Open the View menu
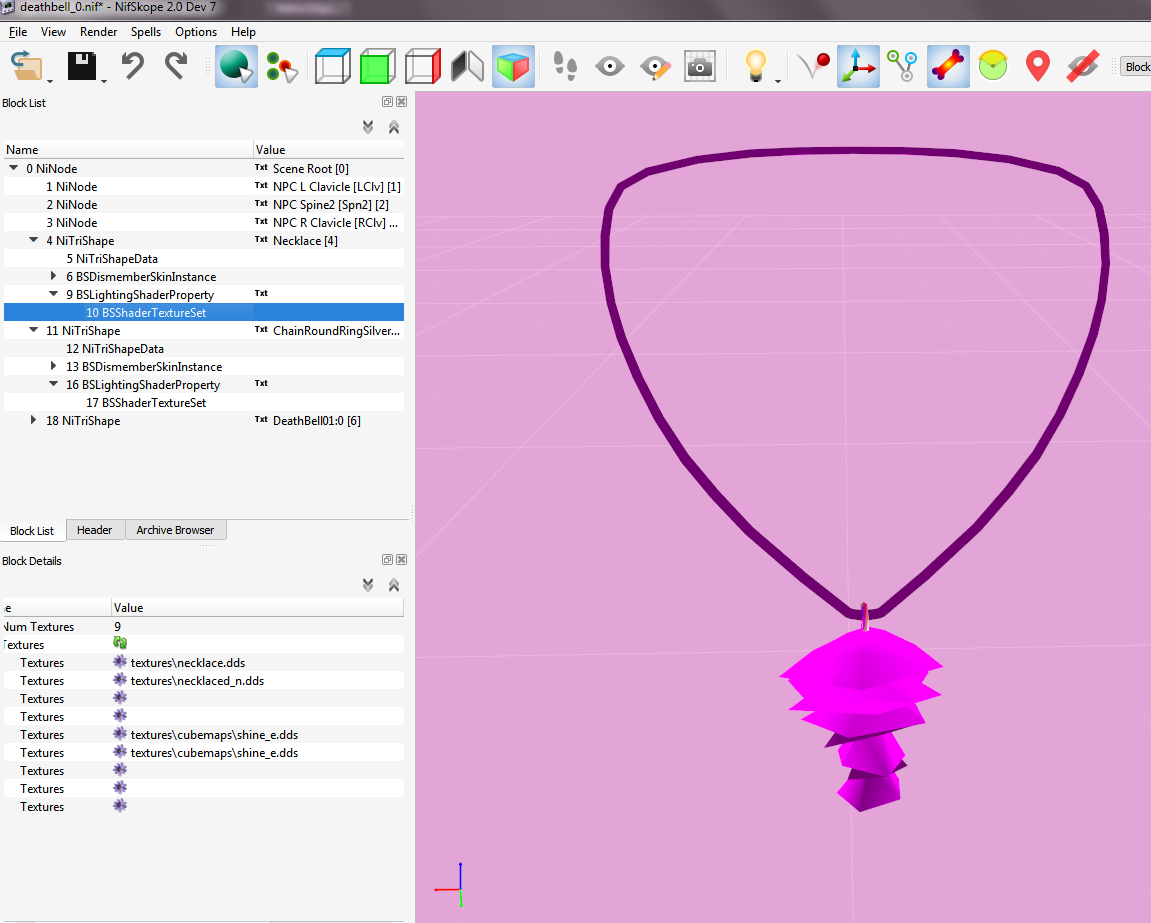1151x923 pixels. pyautogui.click(x=53, y=32)
